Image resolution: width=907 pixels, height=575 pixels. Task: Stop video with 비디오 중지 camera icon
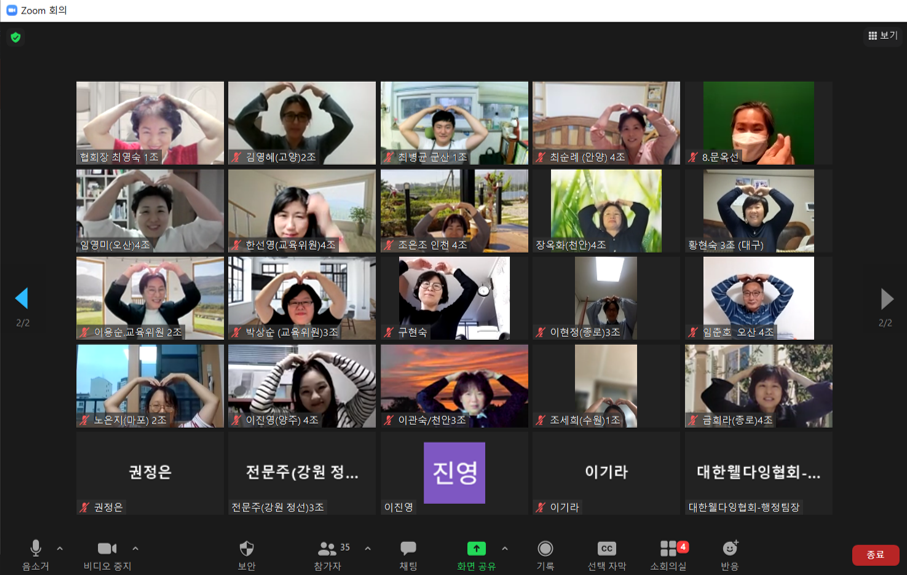[107, 549]
